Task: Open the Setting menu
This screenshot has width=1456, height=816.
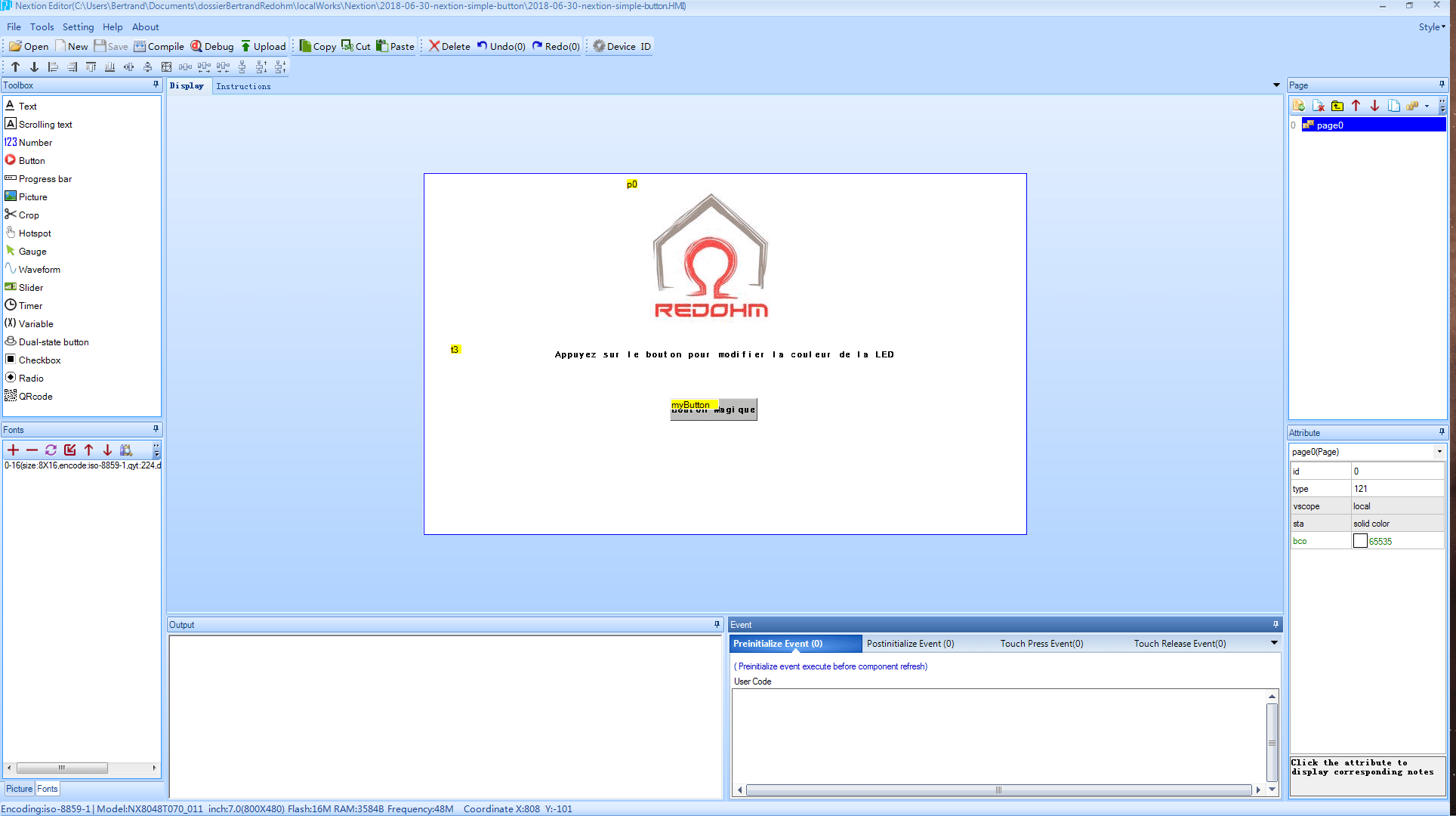Action: (78, 26)
